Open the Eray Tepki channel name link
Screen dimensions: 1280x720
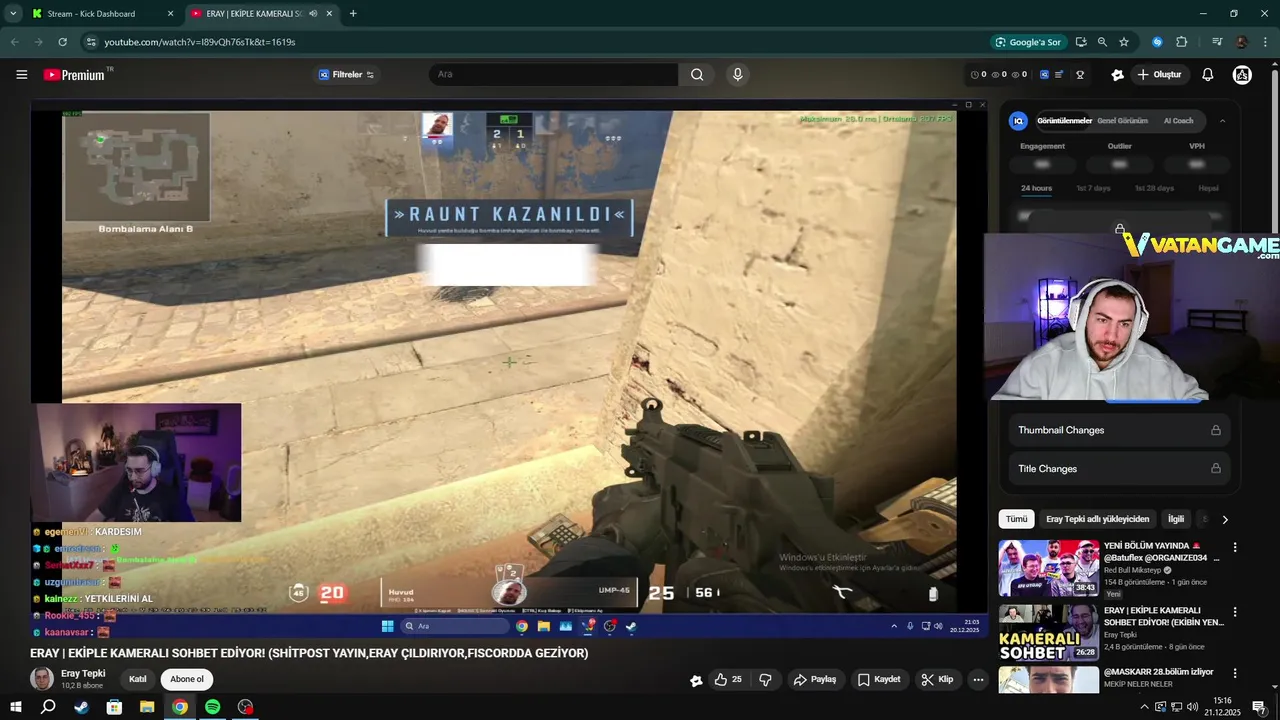pos(83,673)
